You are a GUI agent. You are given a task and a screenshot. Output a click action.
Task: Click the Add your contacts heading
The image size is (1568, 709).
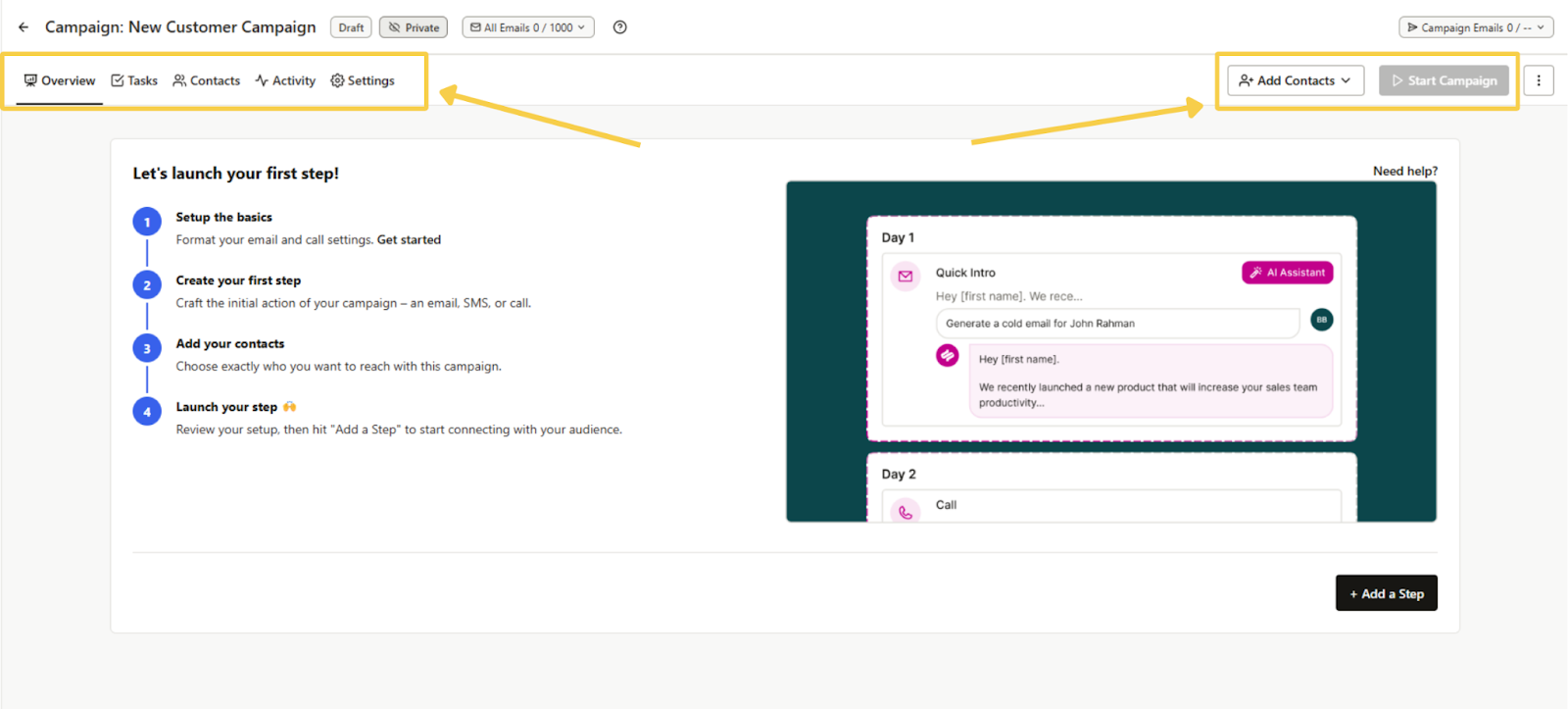tap(230, 343)
